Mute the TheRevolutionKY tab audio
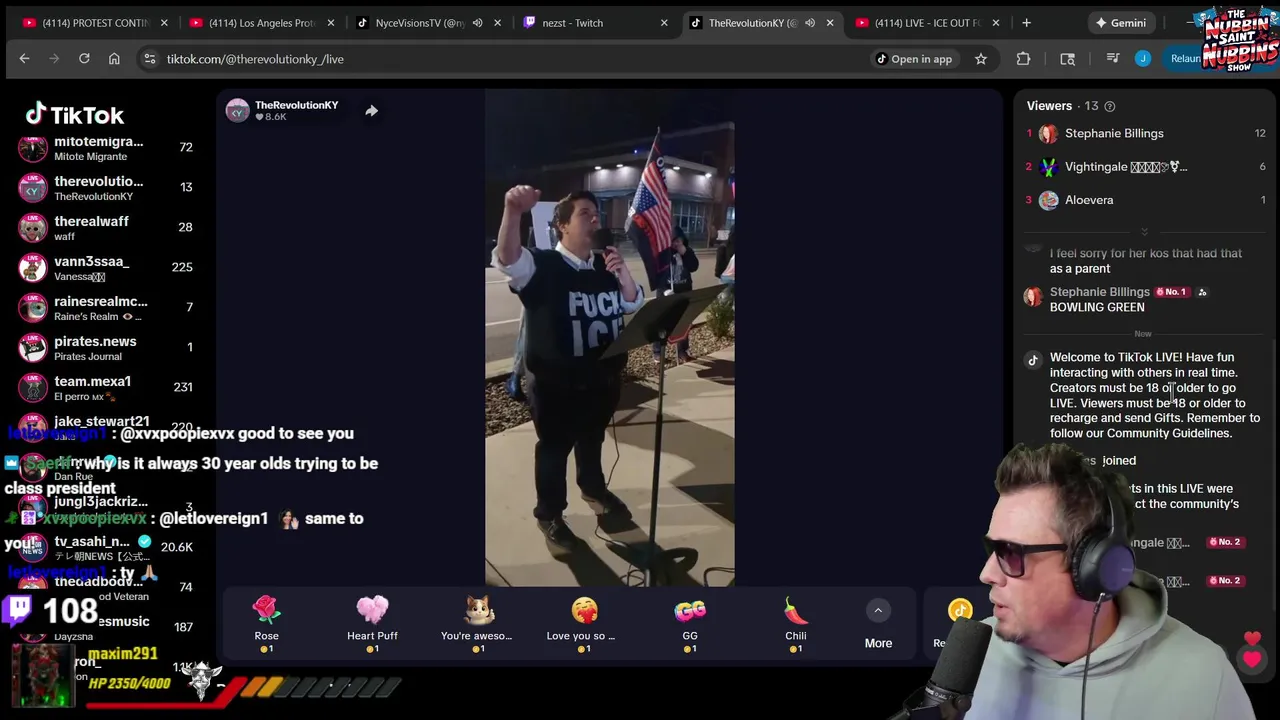Screen dimensions: 1280x720 click(810, 23)
